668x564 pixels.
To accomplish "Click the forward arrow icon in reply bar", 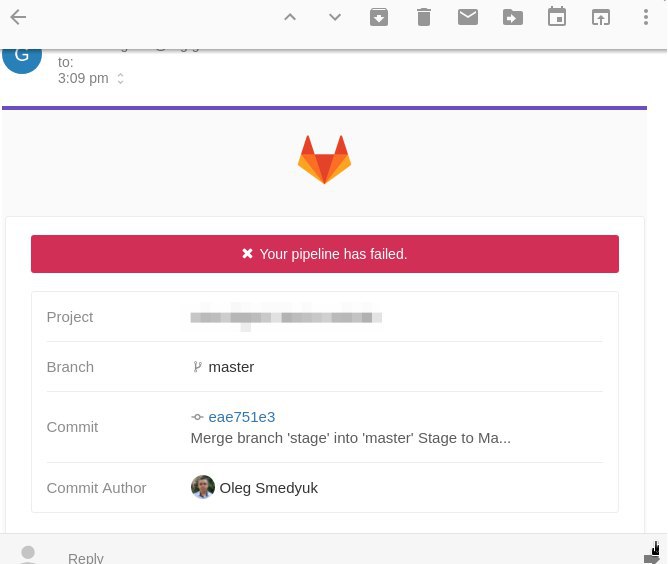I will click(x=652, y=558).
